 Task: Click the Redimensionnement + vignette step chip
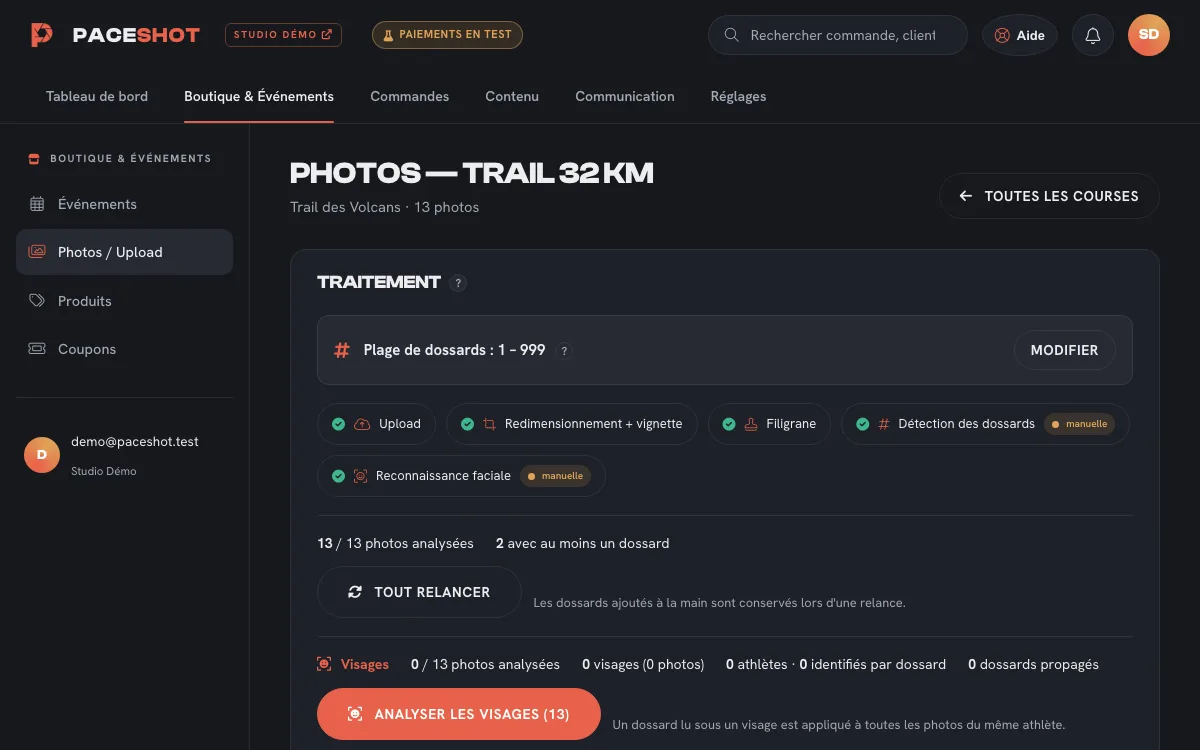573,424
